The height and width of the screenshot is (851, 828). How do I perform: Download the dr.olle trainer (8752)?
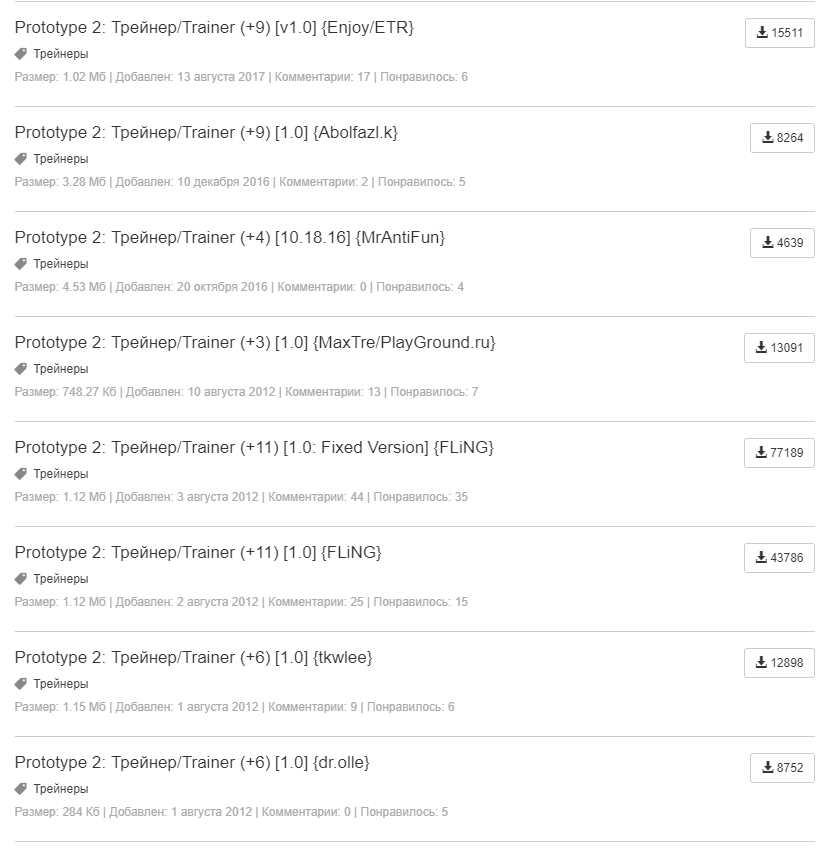pyautogui.click(x=782, y=768)
